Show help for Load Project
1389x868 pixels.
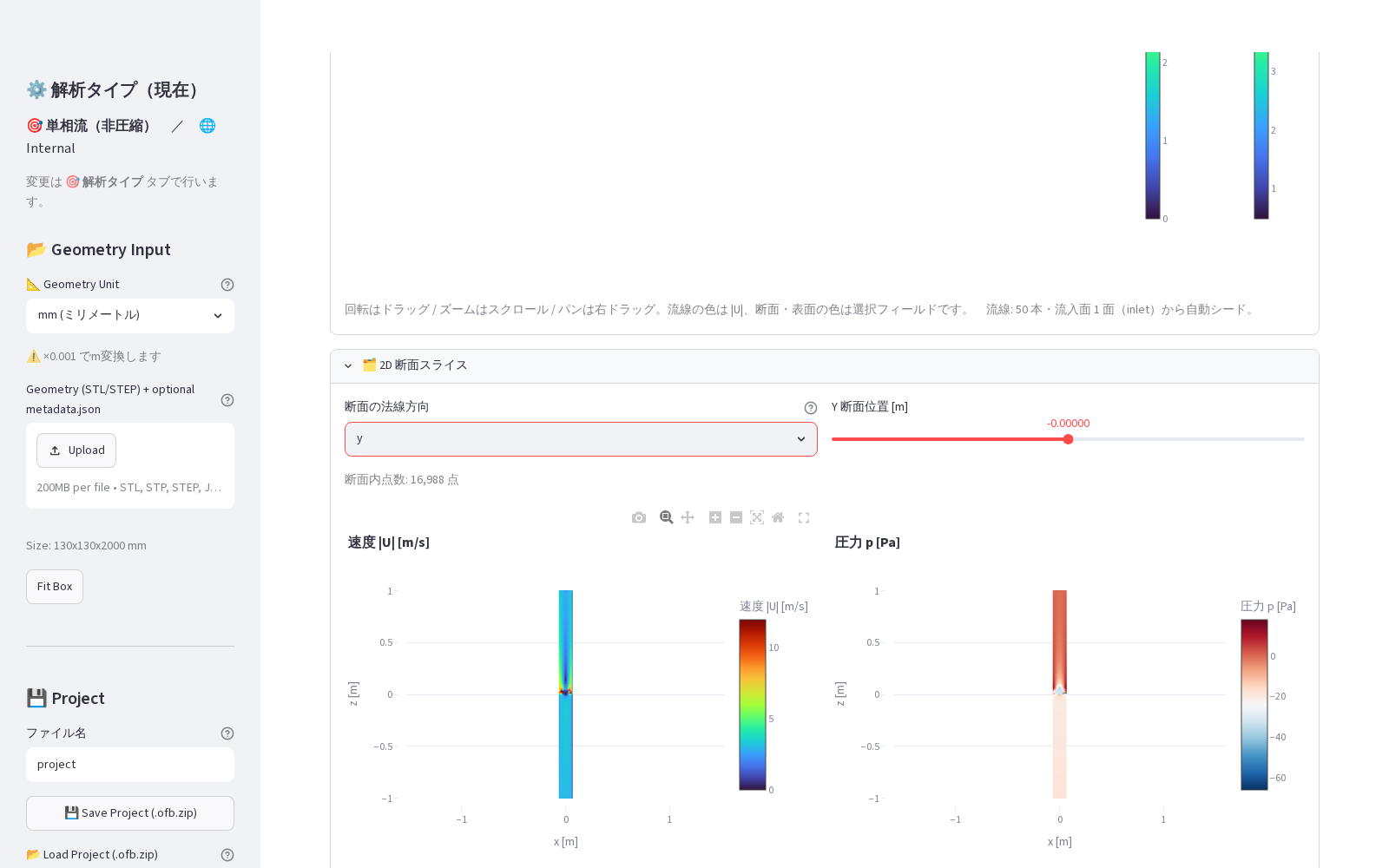[x=227, y=855]
